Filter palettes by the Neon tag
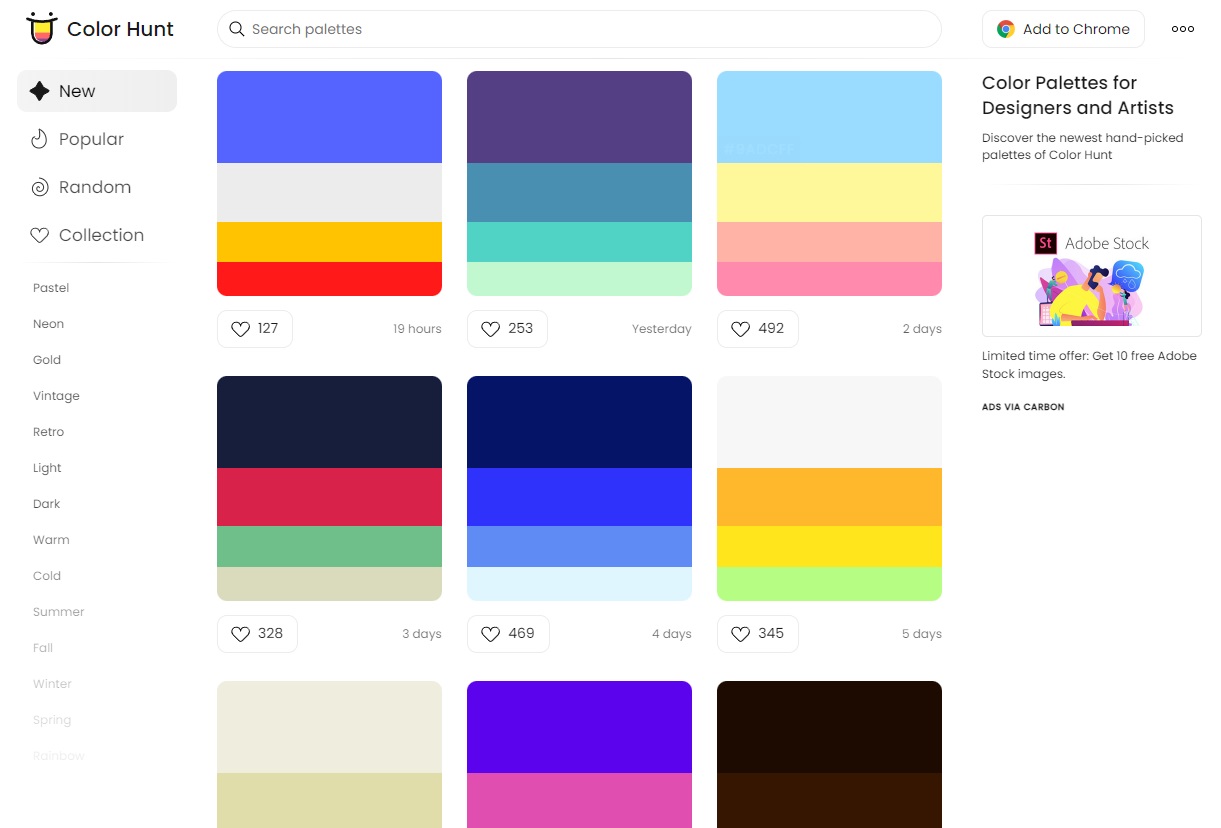The width and height of the screenshot is (1221, 828). pos(48,323)
